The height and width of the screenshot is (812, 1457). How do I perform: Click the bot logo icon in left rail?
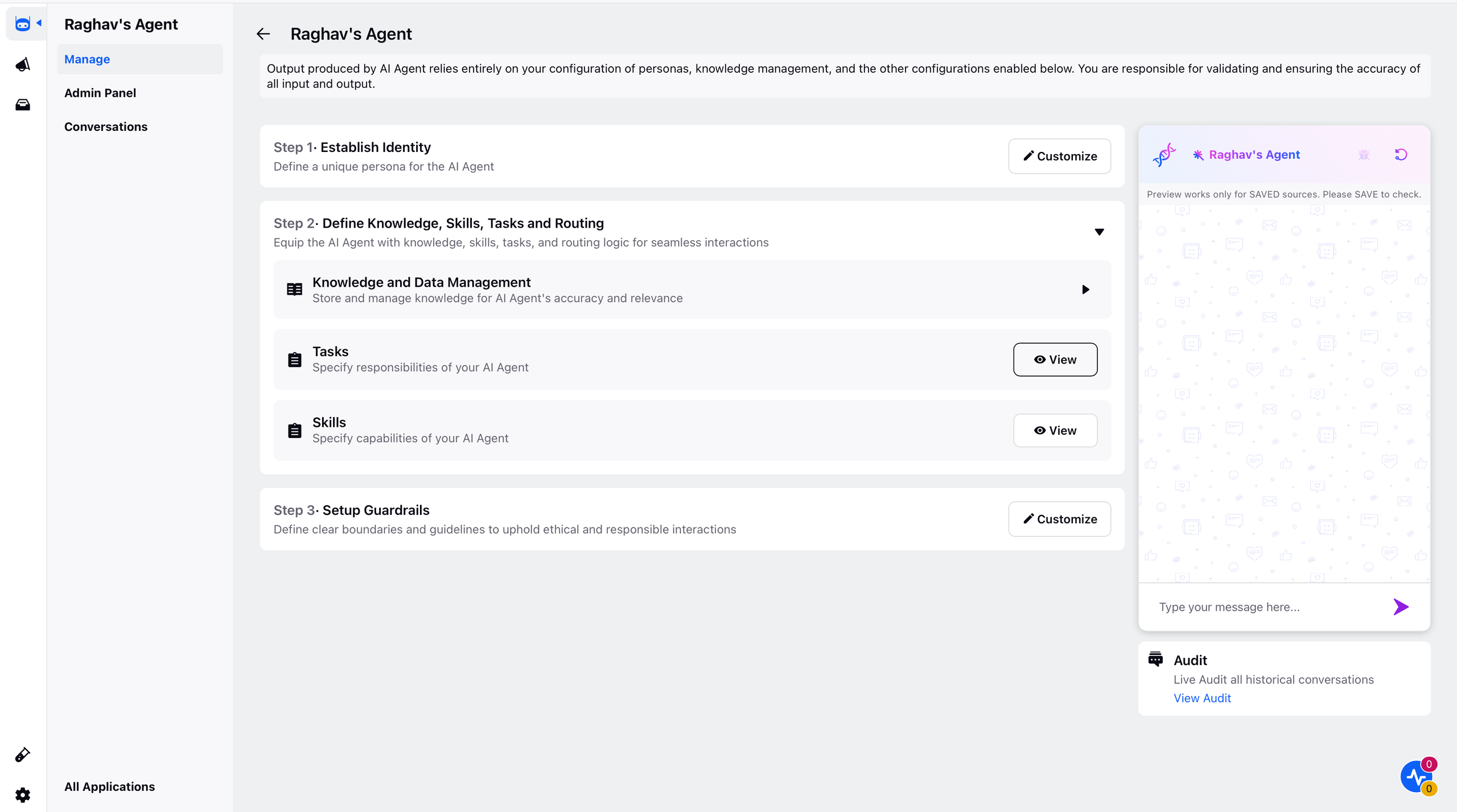[22, 23]
